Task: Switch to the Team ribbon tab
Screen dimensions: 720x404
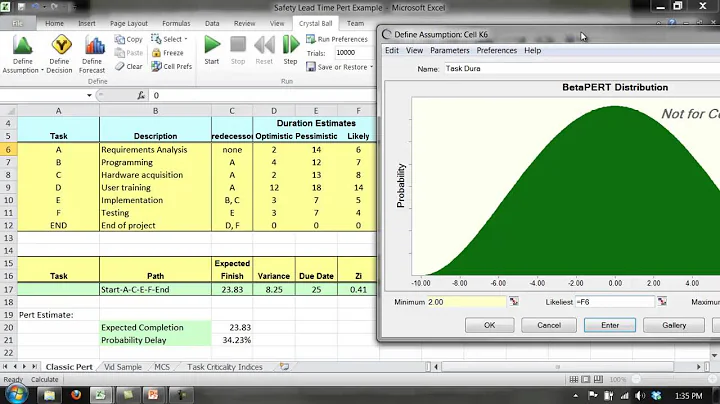Action: coord(355,23)
